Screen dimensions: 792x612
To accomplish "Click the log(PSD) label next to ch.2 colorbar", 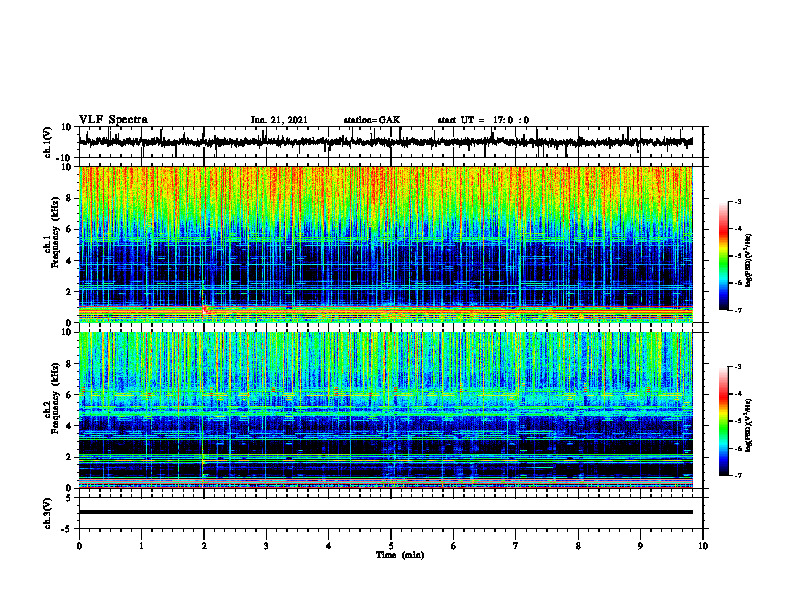I will 748,425.
